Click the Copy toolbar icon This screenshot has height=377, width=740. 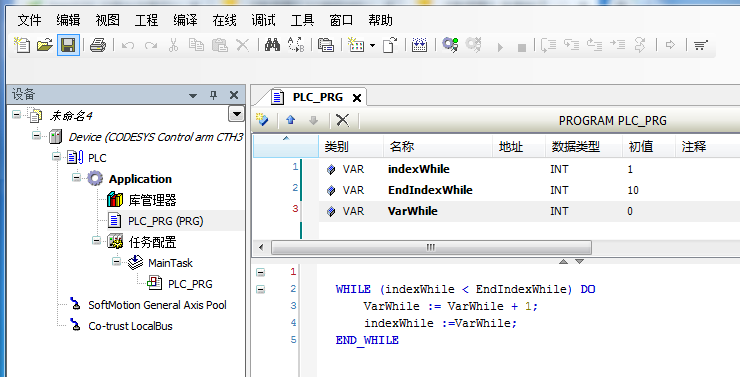[x=196, y=45]
